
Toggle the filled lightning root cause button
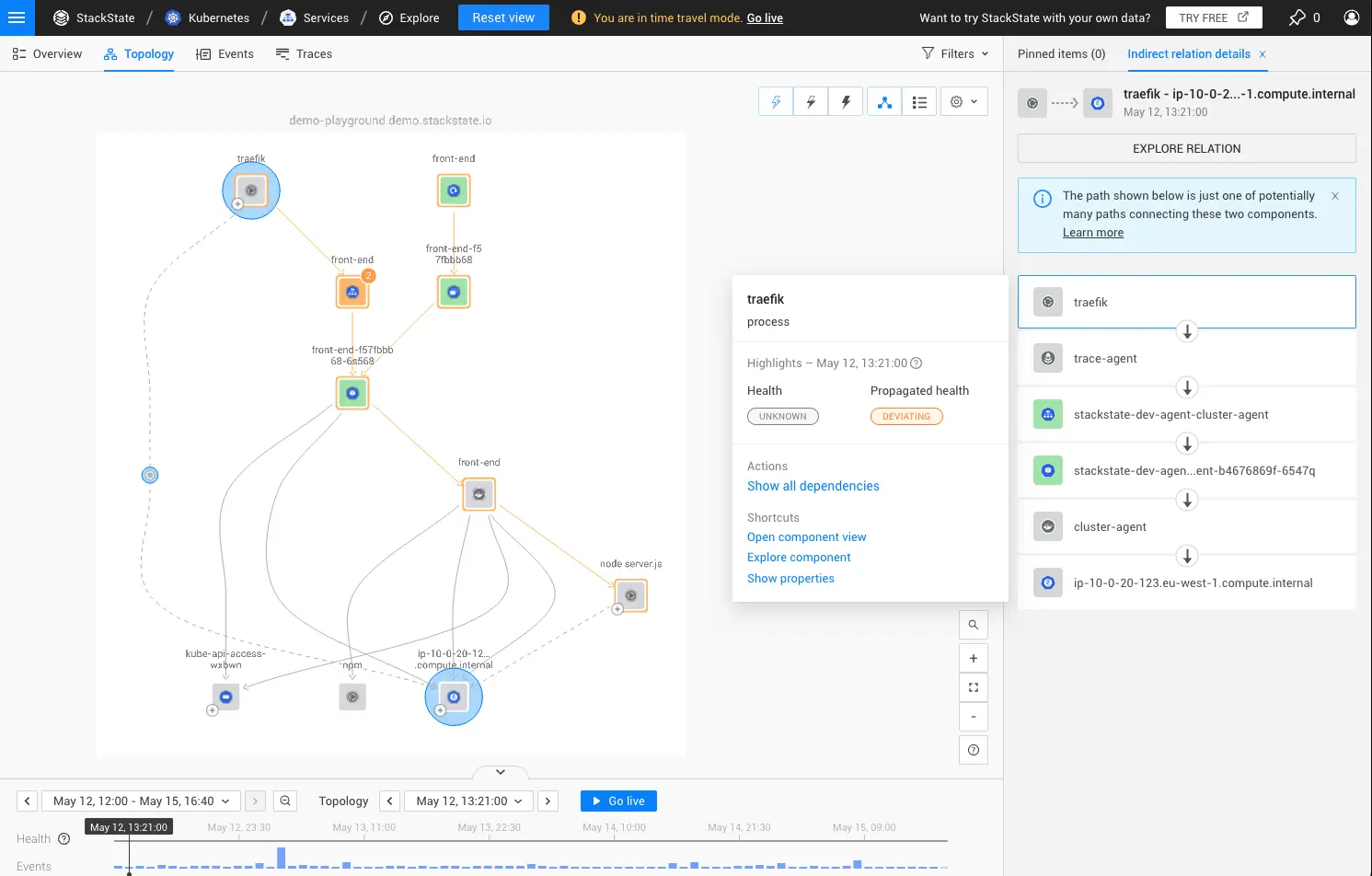(x=846, y=101)
